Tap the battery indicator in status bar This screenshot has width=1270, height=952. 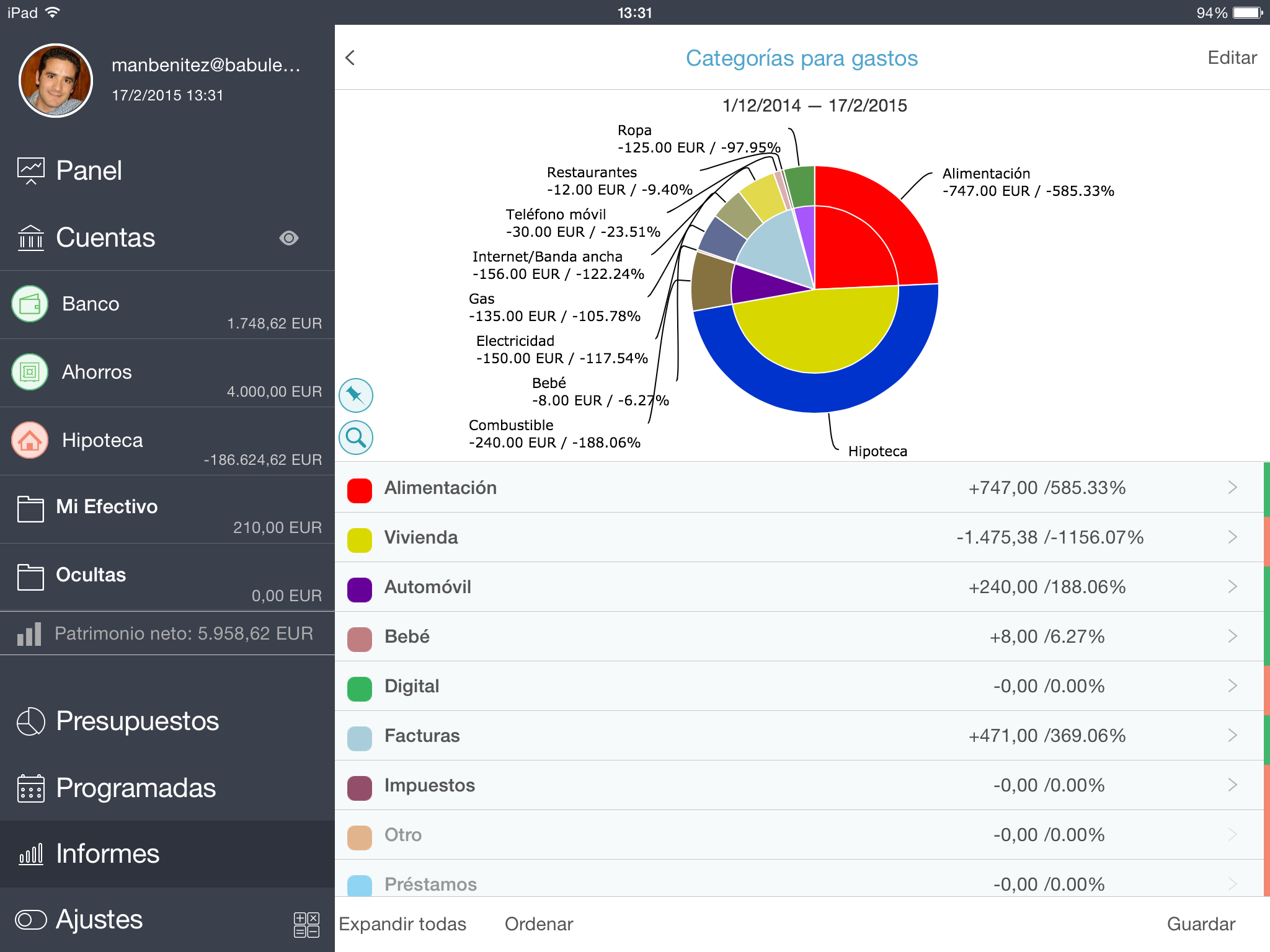pyautogui.click(x=1248, y=12)
